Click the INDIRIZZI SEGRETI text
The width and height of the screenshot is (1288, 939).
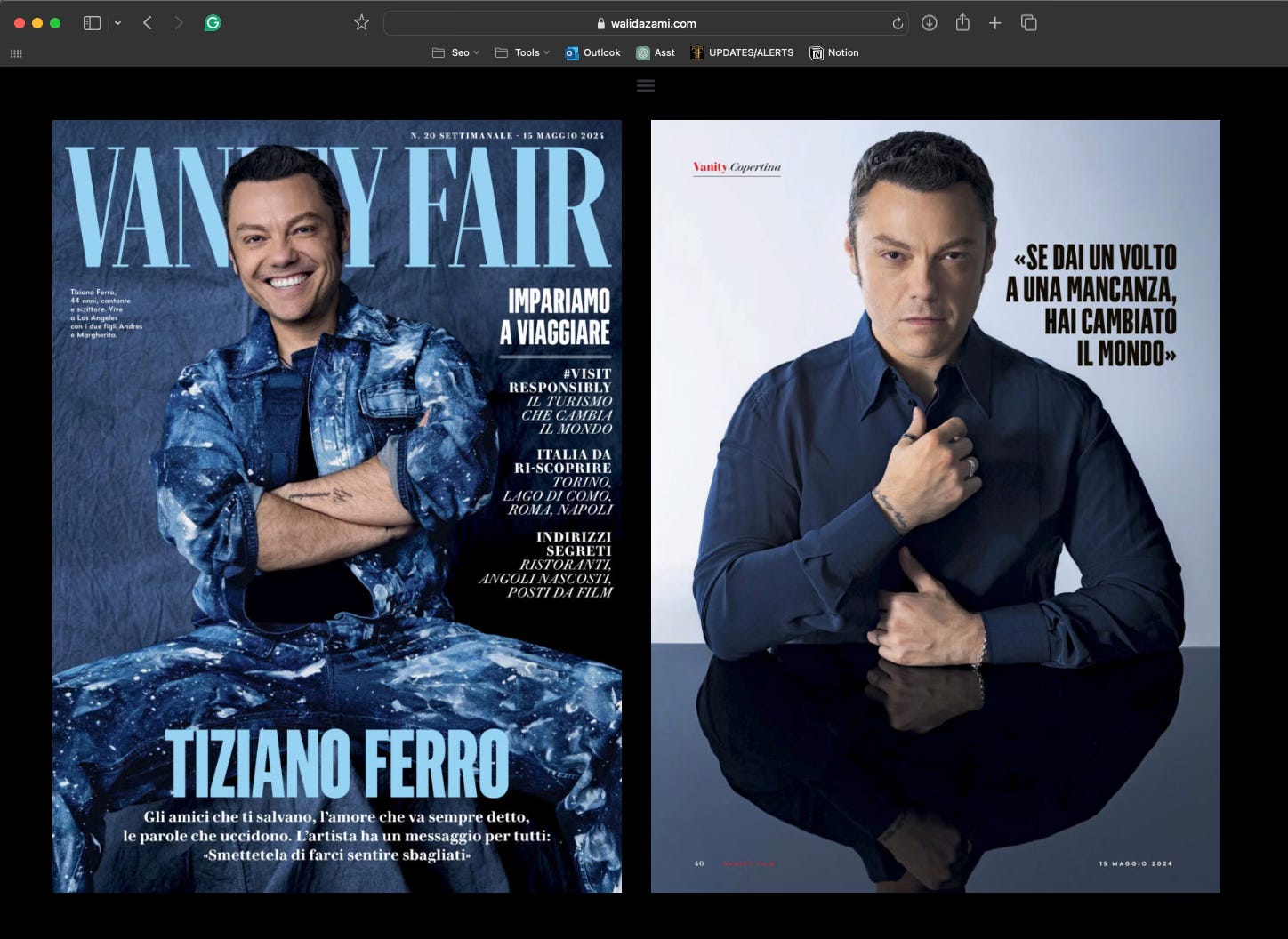[574, 543]
